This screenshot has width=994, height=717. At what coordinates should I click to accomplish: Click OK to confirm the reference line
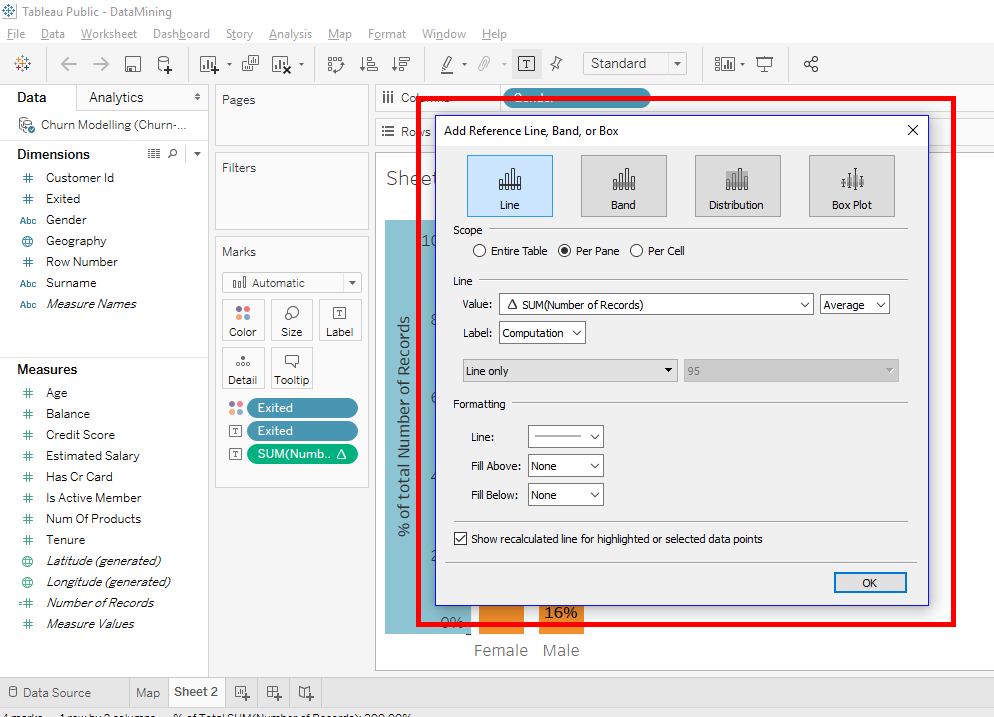click(x=869, y=583)
